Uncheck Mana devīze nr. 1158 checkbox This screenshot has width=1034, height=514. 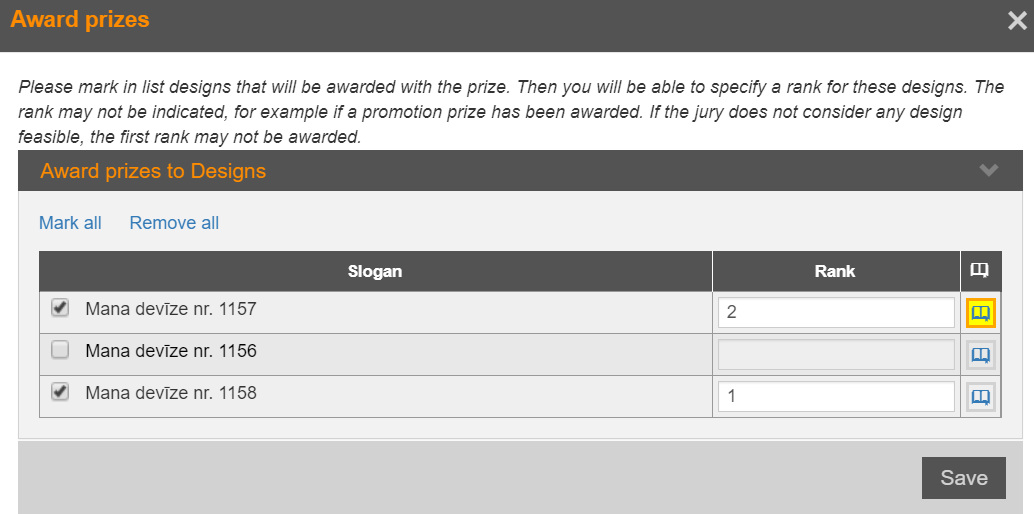60,393
